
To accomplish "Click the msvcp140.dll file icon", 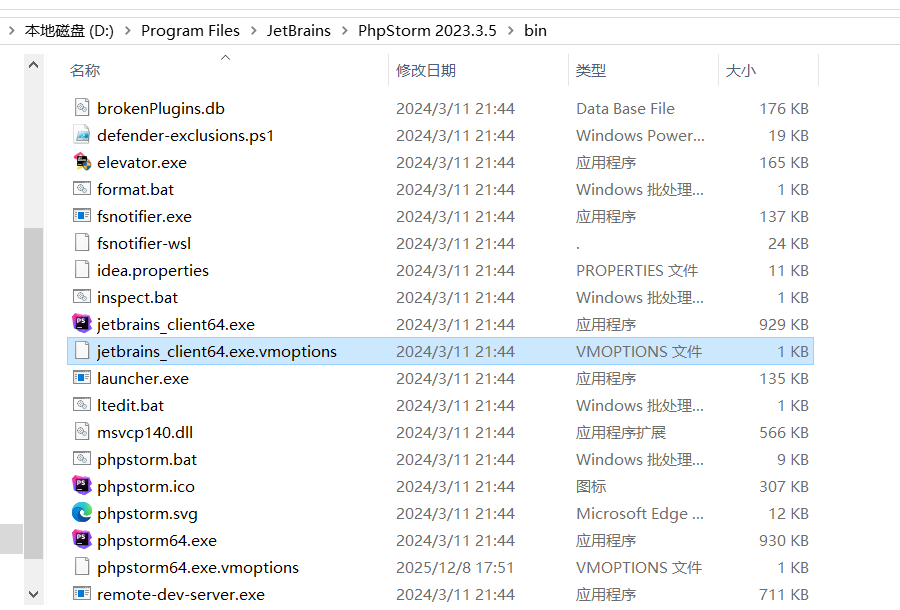I will (x=82, y=432).
